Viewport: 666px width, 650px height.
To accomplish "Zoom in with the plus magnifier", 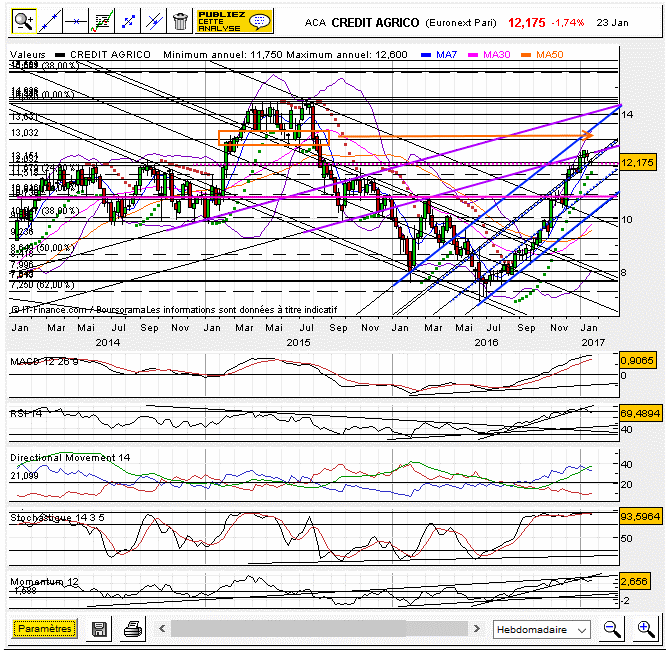I will (646, 629).
